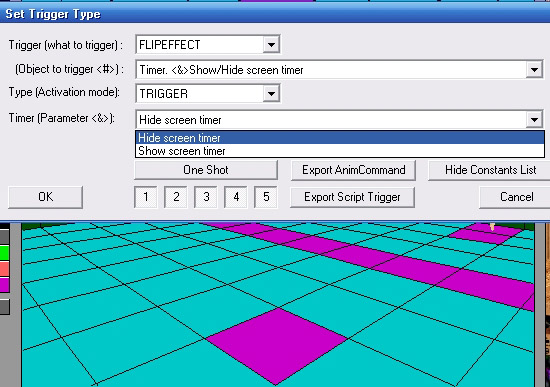
Task: Collapse the Timer parameter dropdown arrow
Action: 534,120
